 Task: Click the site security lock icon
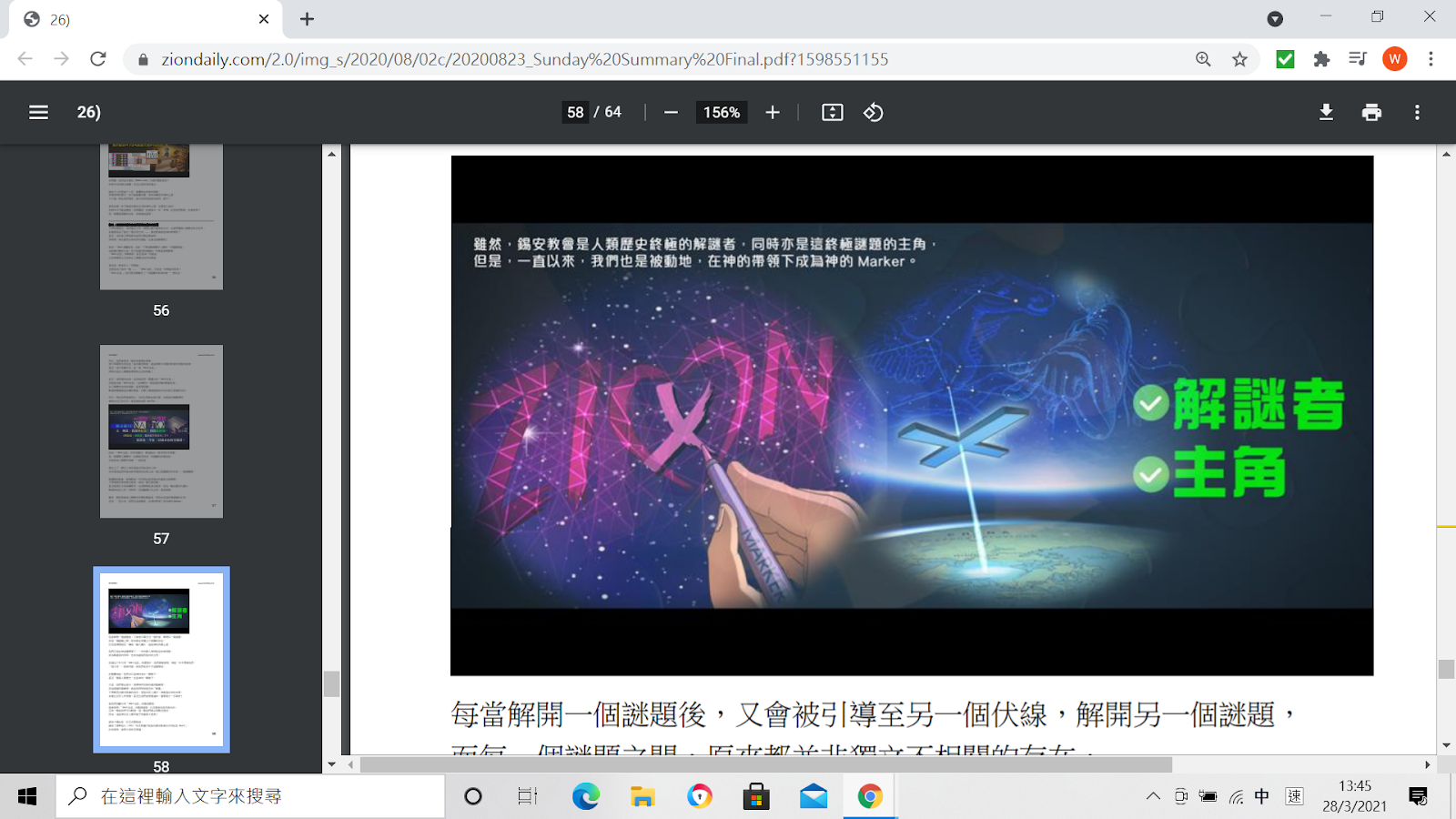(x=143, y=59)
